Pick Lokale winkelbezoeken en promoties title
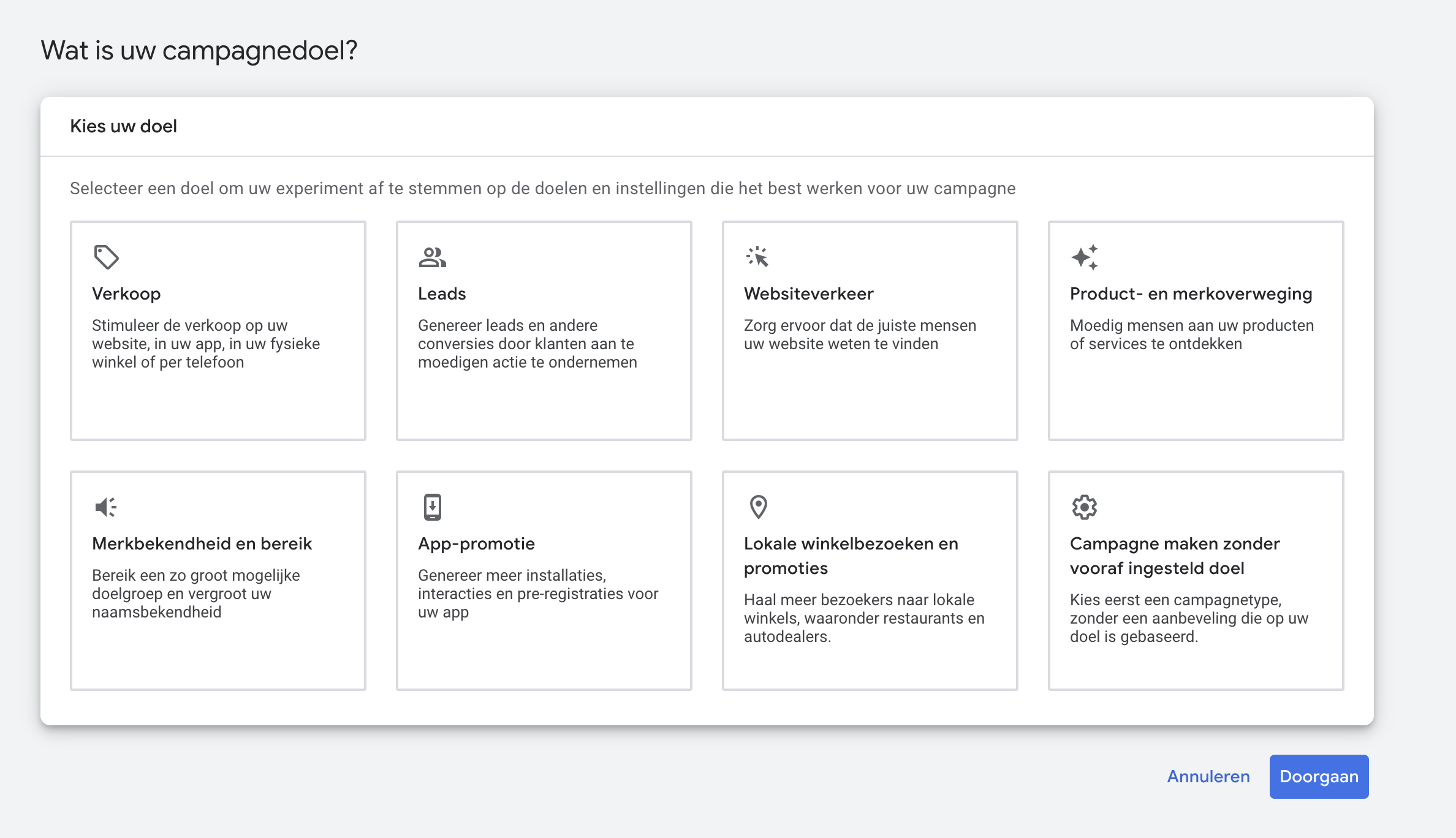Viewport: 1456px width, 838px height. coord(851,556)
